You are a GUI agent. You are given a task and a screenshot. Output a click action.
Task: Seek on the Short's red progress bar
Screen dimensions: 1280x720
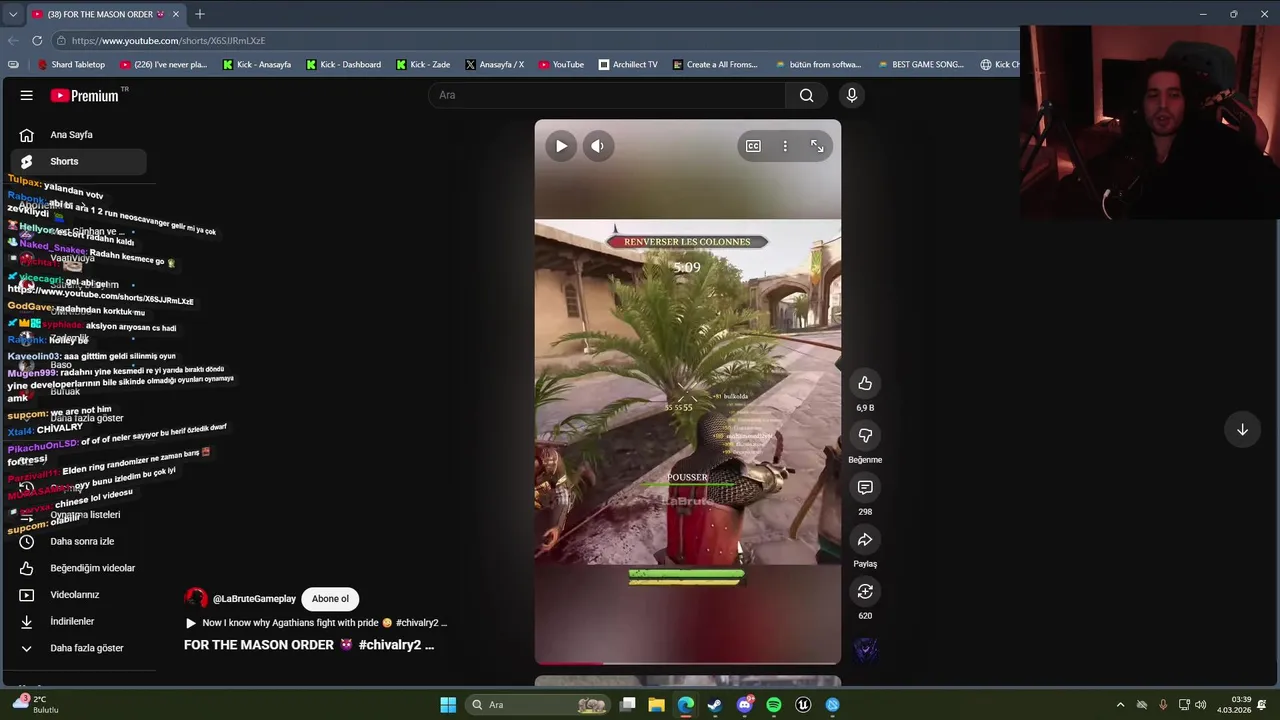[688, 663]
